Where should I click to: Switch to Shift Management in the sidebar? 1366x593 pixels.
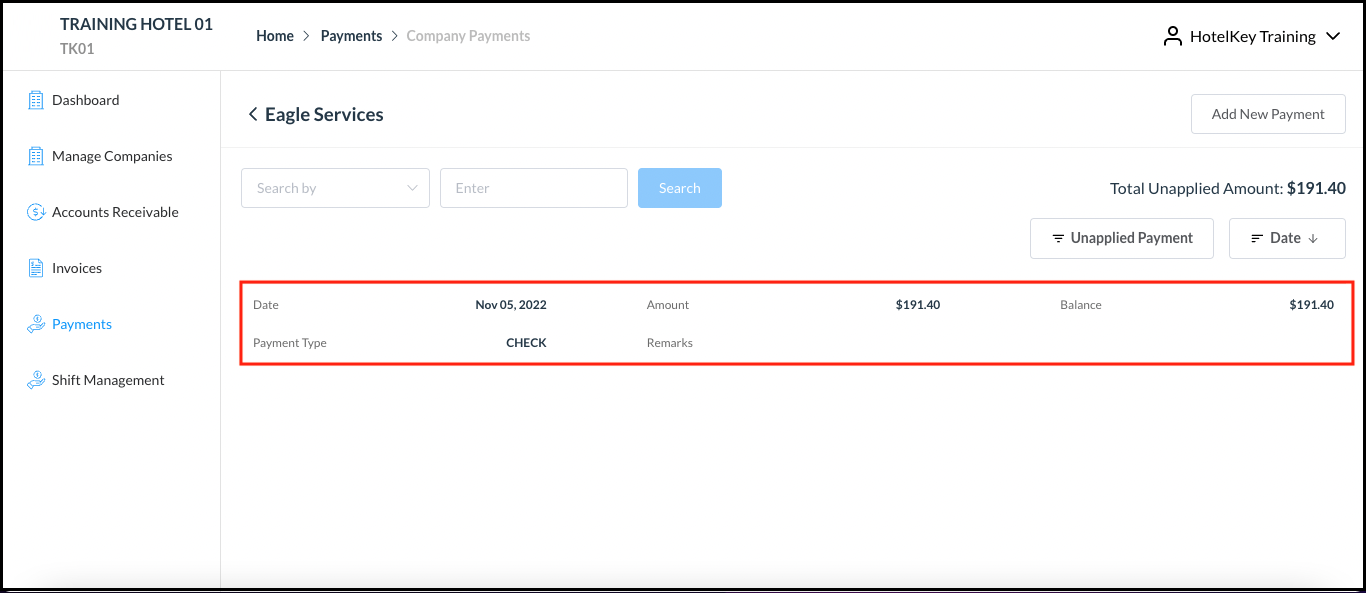pos(108,379)
